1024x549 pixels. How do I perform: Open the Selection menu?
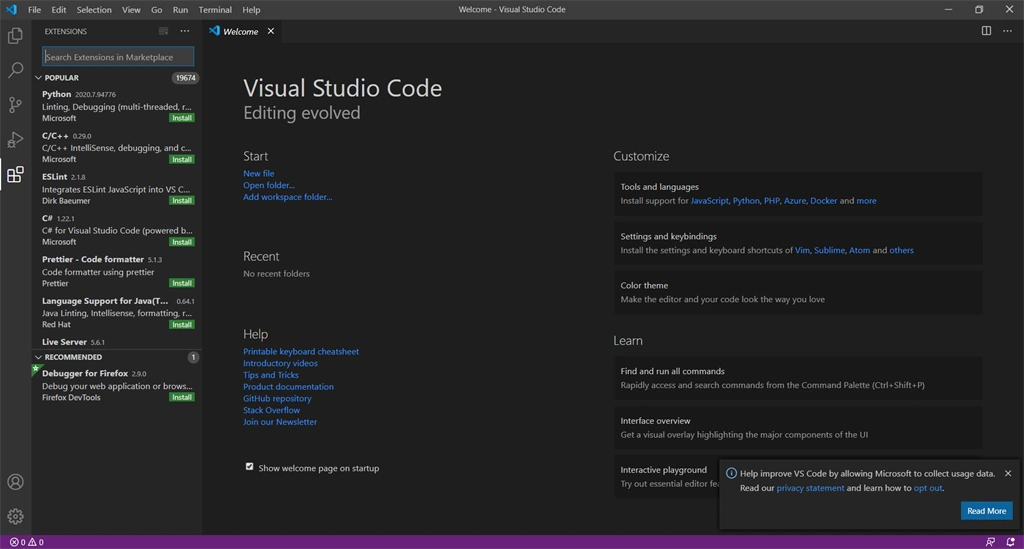(x=94, y=10)
